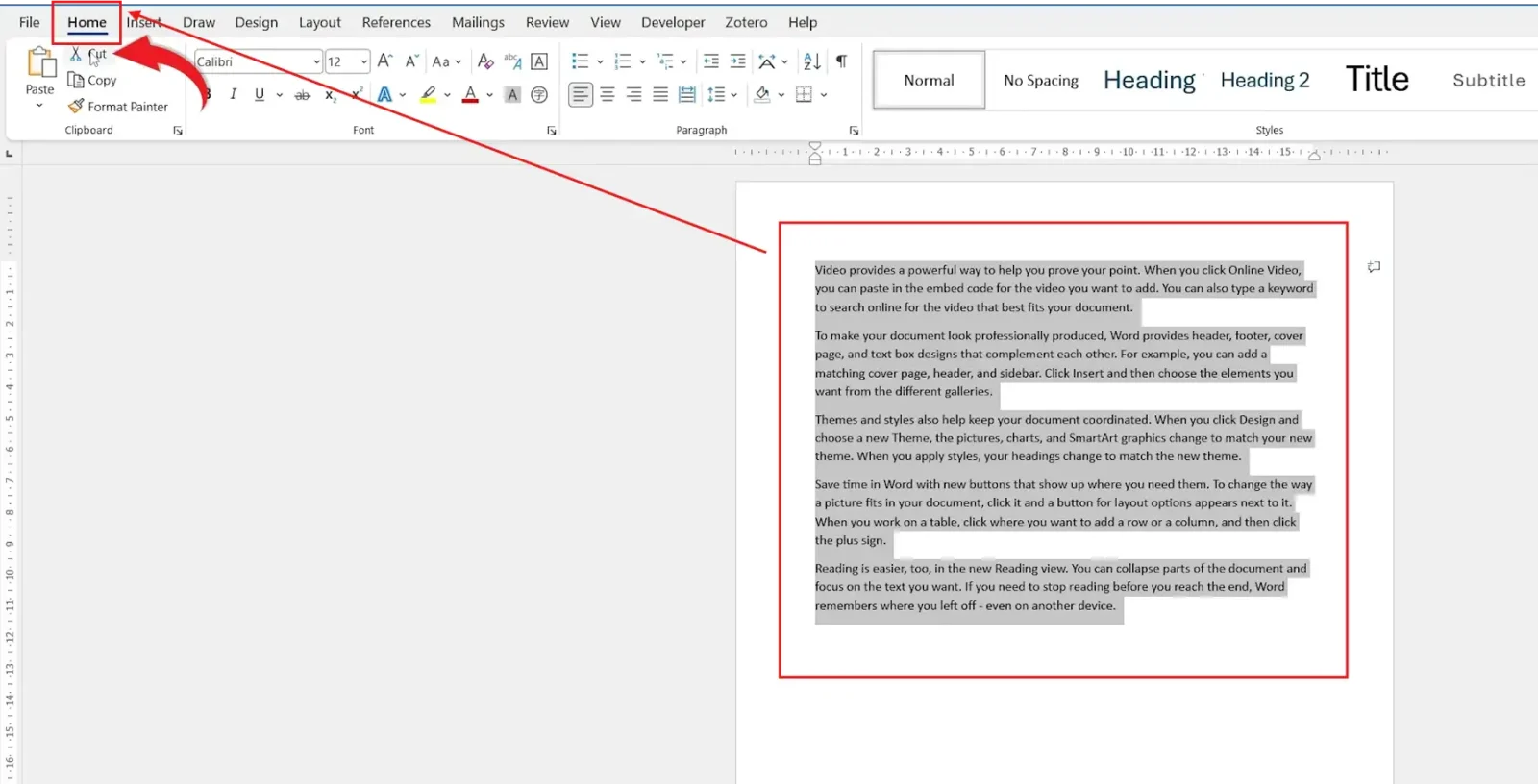
Task: Toggle show/hide paragraph marks
Action: [x=841, y=61]
